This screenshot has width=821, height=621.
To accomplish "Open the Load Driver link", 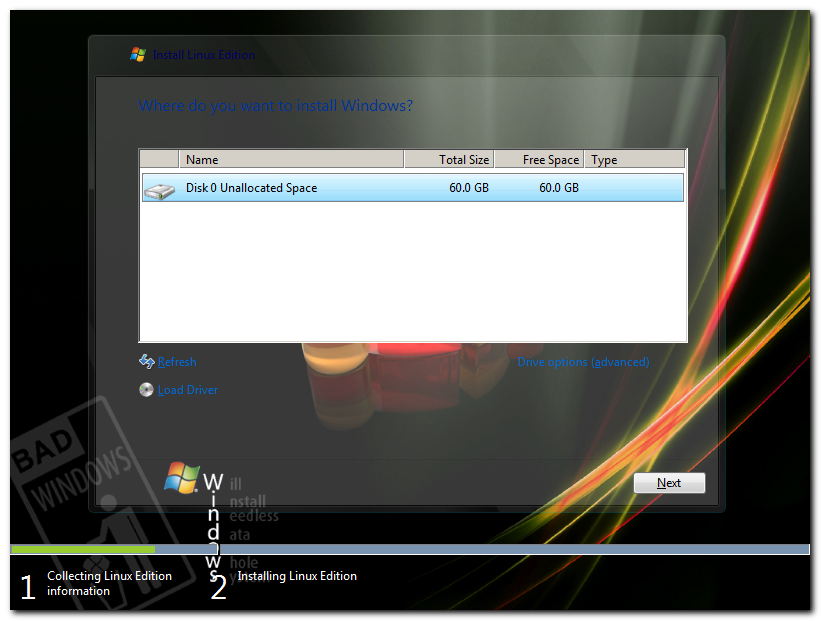I will pyautogui.click(x=187, y=390).
